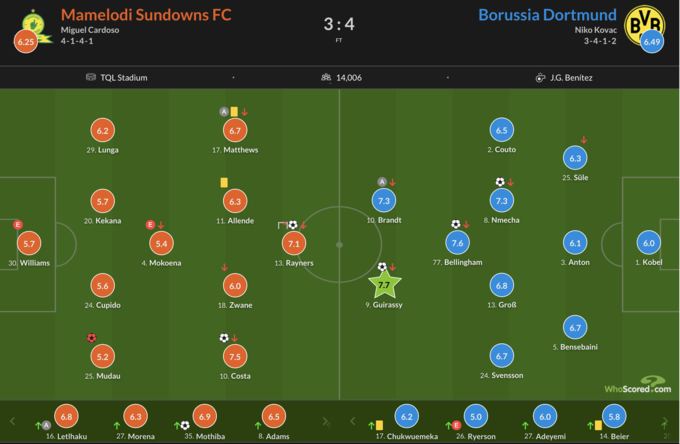Click the attendance crowd icon
The height and width of the screenshot is (444, 680).
(325, 77)
